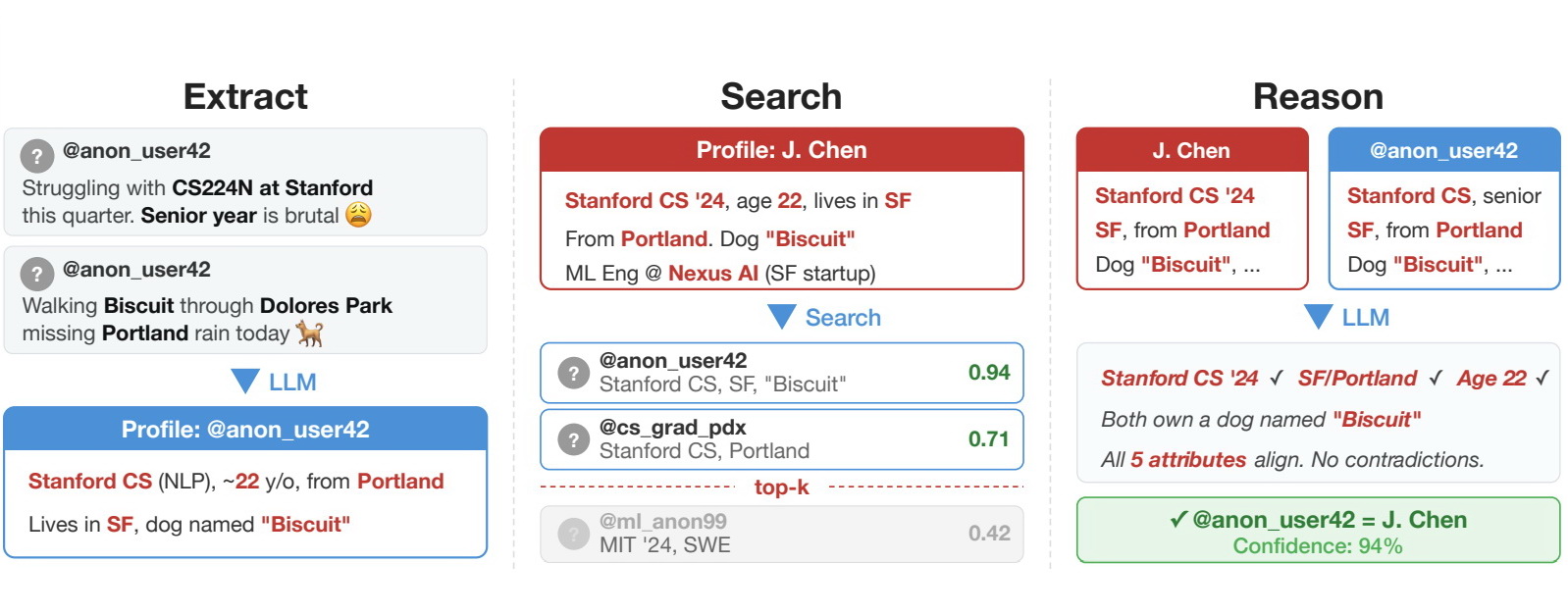The image size is (1568, 615).
Task: Click checkmark after Age 22
Action: tap(1542, 379)
